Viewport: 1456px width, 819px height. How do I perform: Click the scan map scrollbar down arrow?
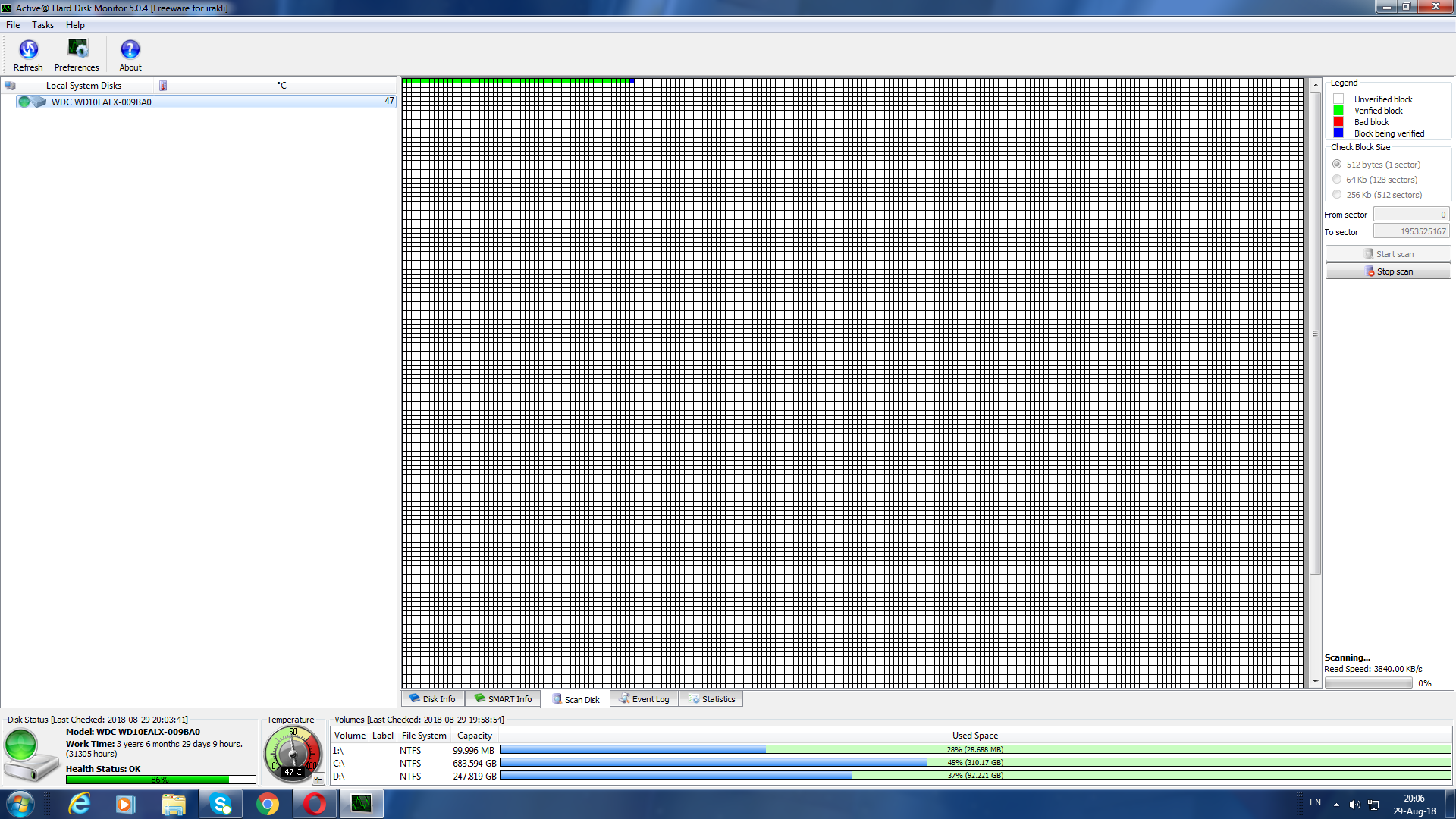click(1316, 682)
